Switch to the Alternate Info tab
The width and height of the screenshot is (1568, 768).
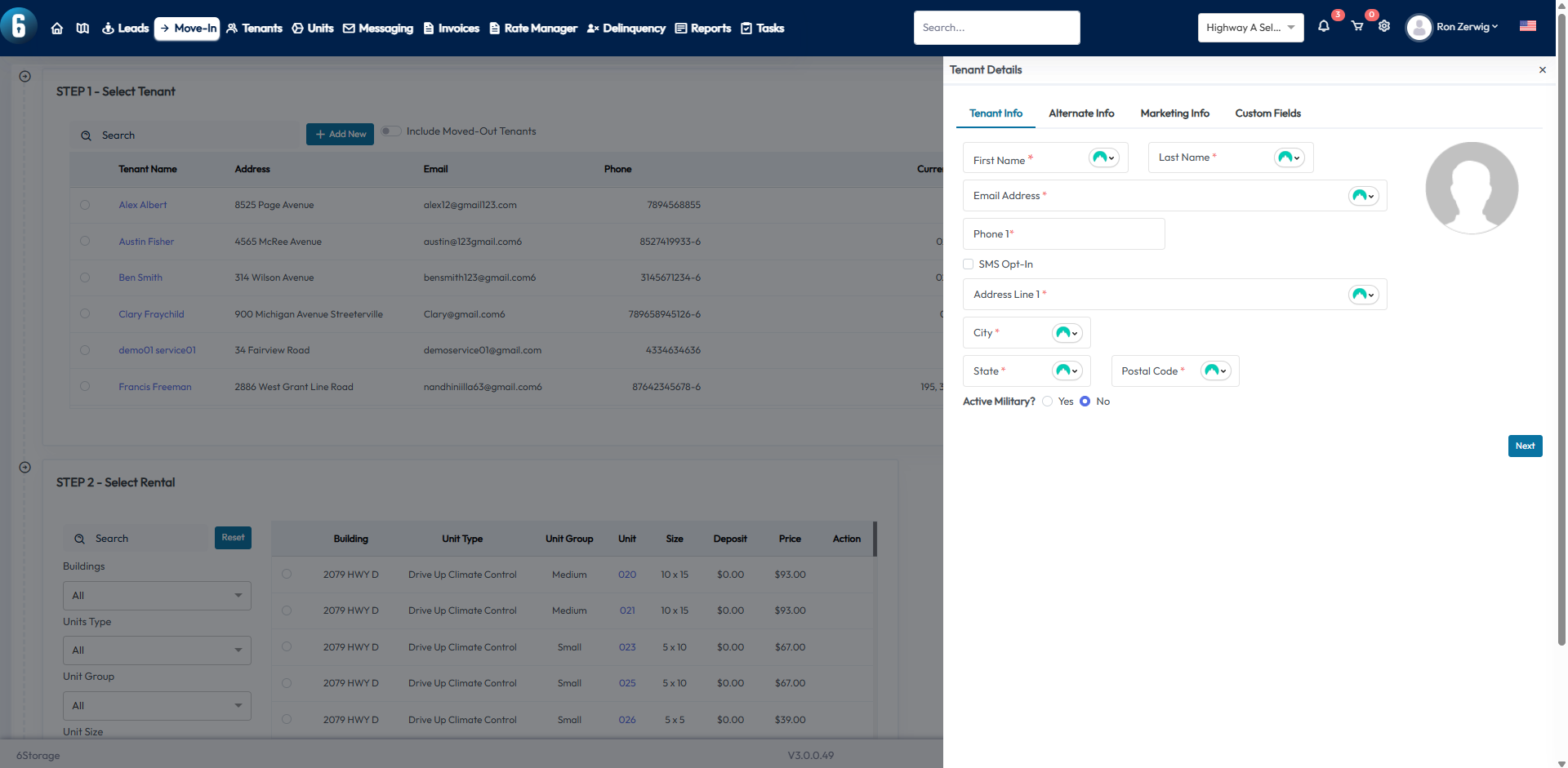point(1081,113)
